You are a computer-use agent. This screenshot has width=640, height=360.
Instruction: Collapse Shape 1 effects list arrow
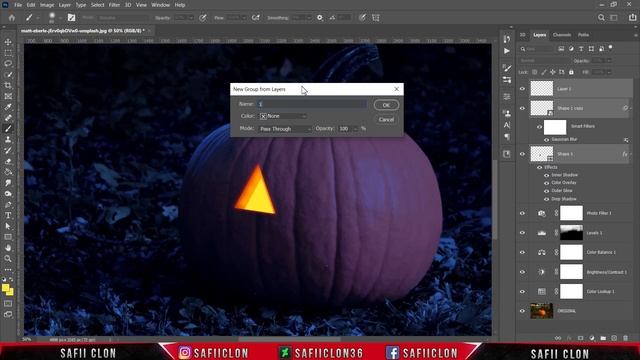tap(631, 154)
